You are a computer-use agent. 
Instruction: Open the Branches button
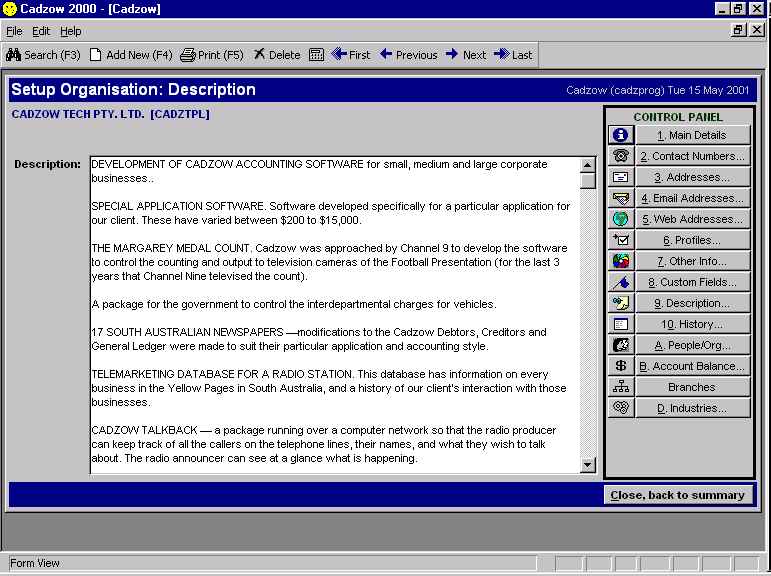(692, 387)
